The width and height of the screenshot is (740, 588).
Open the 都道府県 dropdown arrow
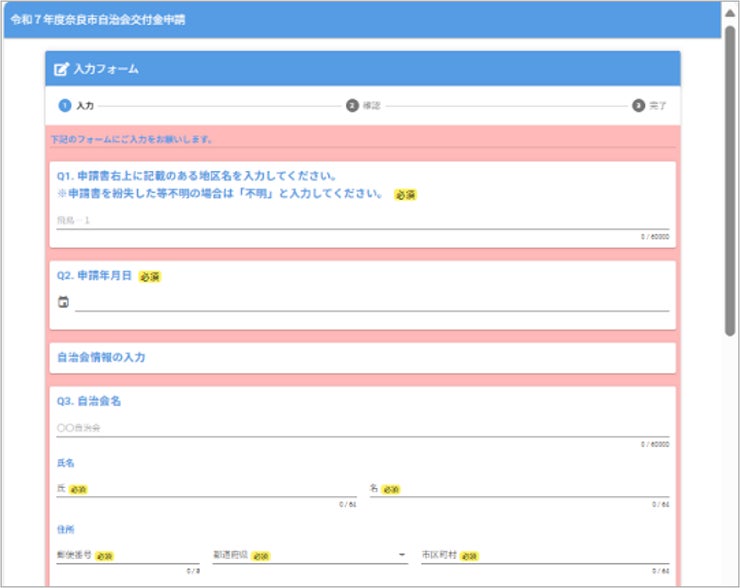click(402, 554)
